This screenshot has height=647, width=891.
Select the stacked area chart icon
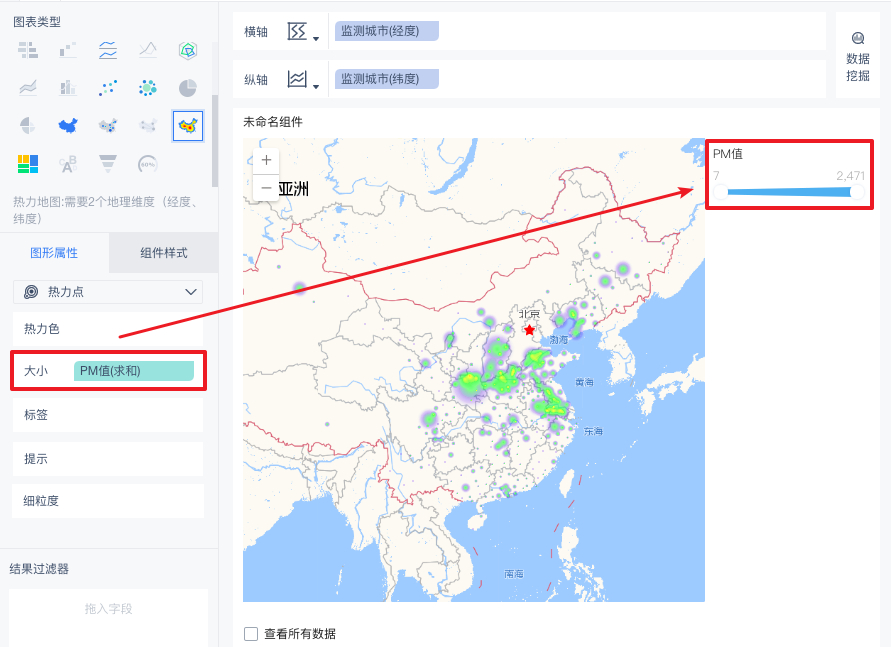click(28, 88)
